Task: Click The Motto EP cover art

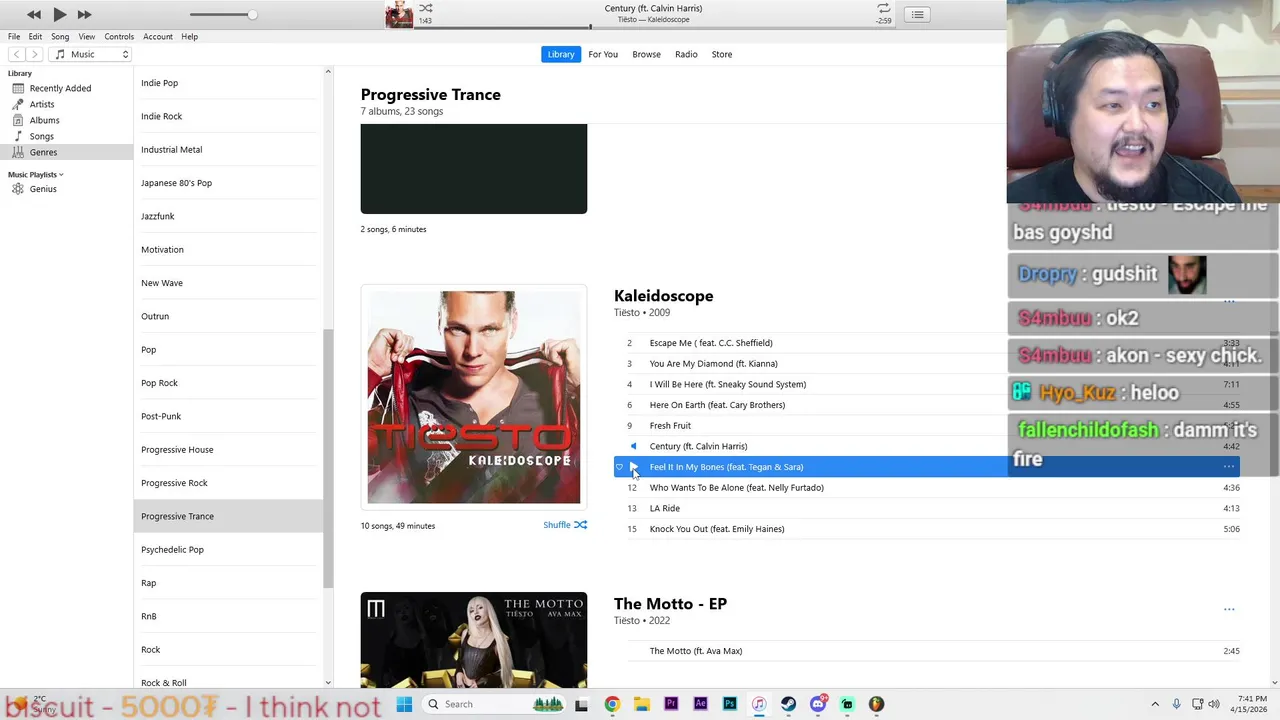Action: click(474, 640)
